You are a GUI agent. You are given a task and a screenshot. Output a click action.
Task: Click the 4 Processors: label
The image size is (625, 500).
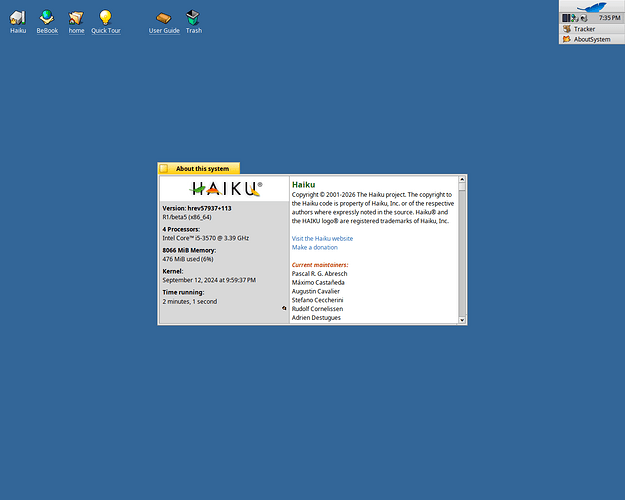coord(181,229)
